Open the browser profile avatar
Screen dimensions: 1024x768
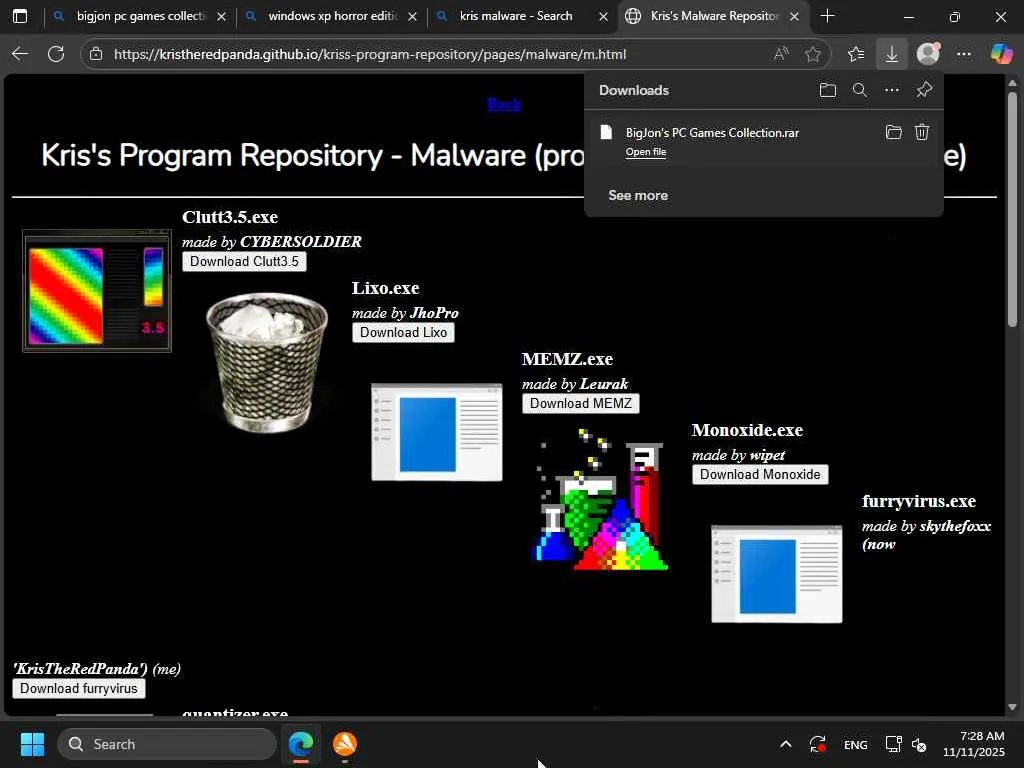pos(928,54)
